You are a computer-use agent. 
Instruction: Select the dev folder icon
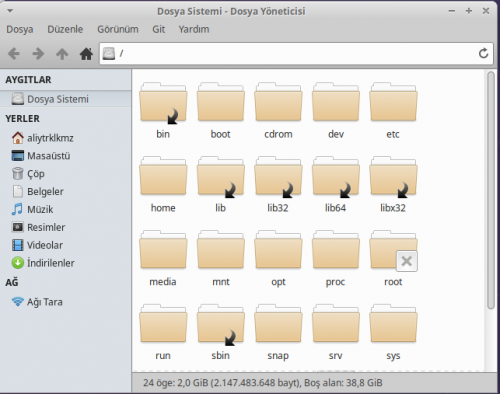pos(336,102)
